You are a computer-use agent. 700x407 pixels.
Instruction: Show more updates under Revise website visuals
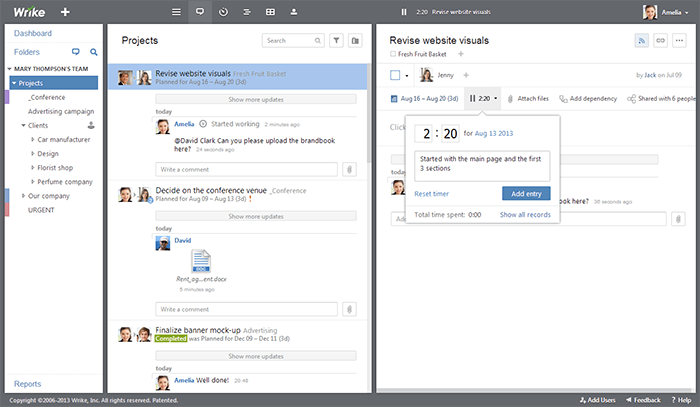click(256, 100)
